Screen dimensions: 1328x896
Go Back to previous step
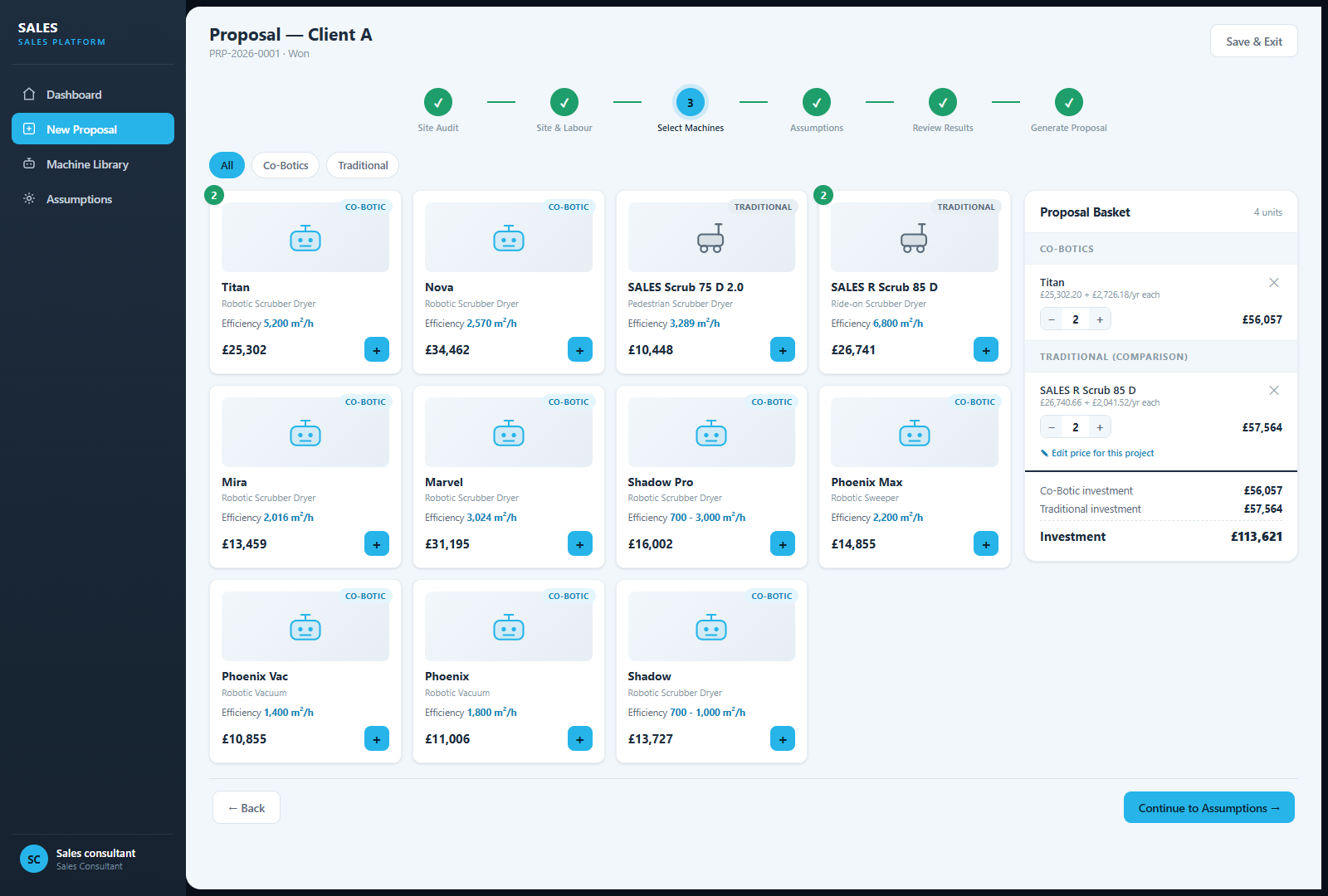(x=247, y=808)
